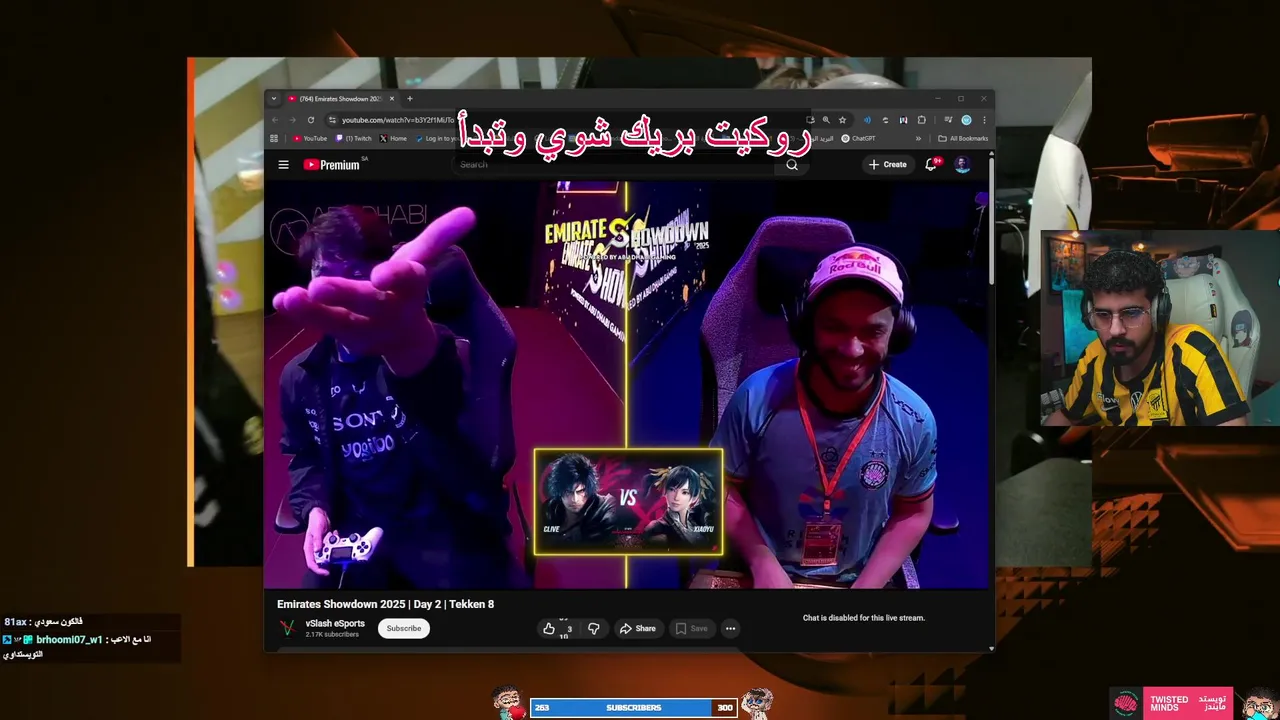Open YouTube notifications bell
Viewport: 1280px width, 720px height.
click(931, 164)
